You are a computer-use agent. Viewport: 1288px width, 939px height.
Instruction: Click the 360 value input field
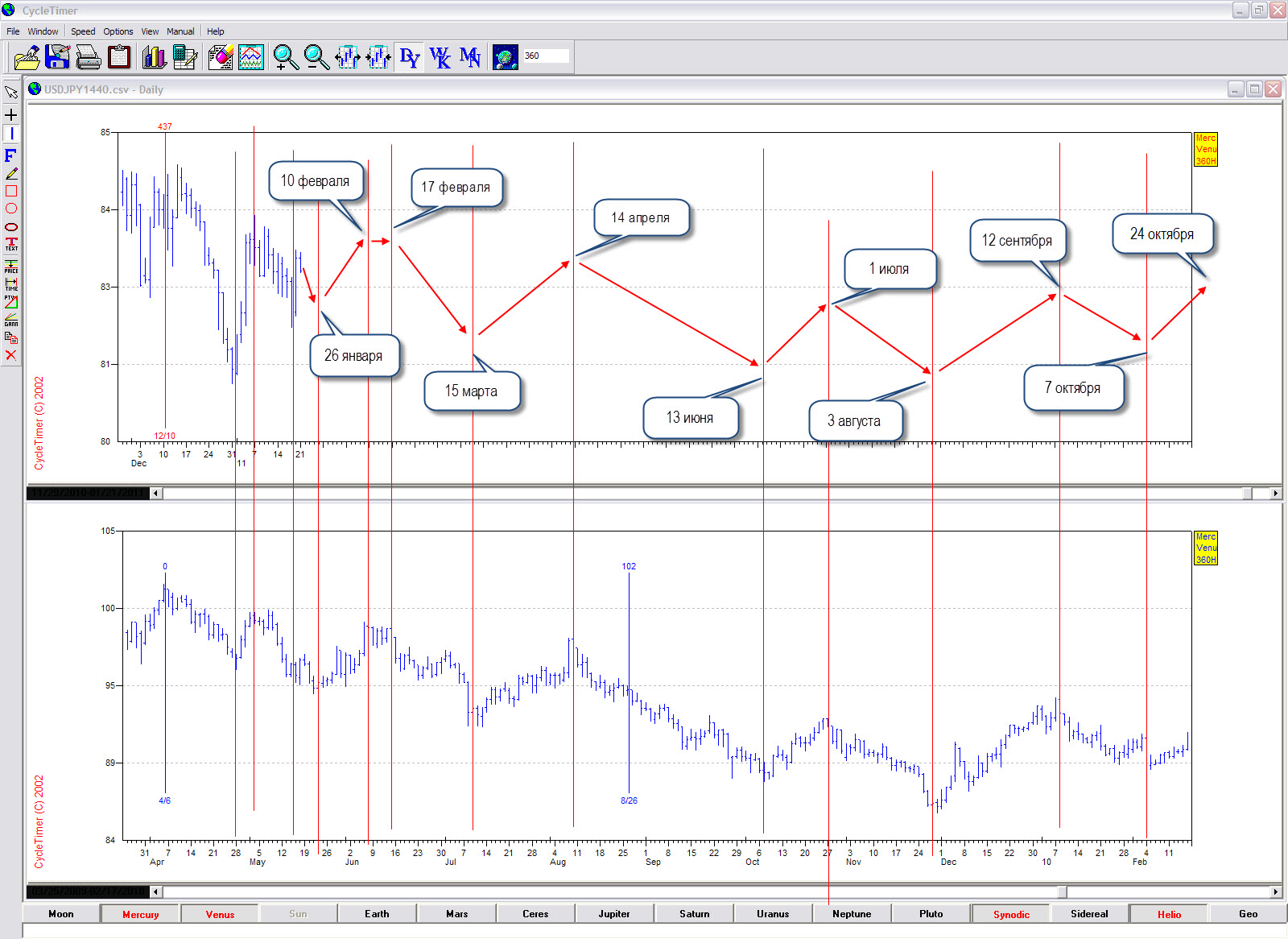545,56
